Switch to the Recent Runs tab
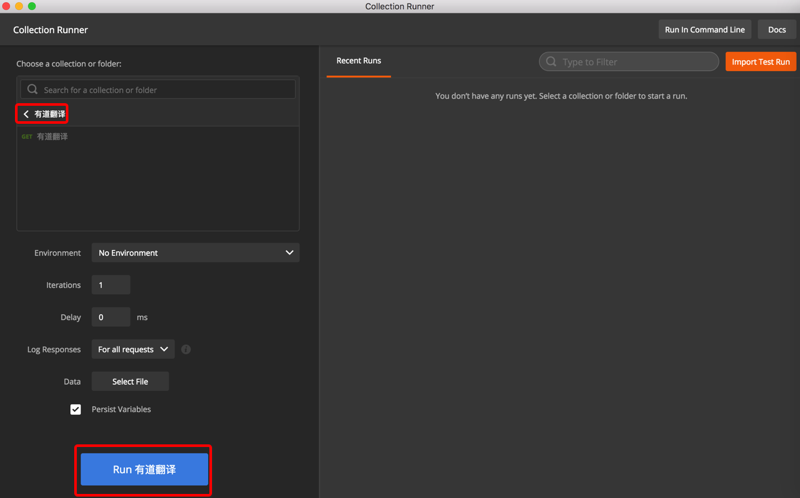800x498 pixels. (359, 61)
